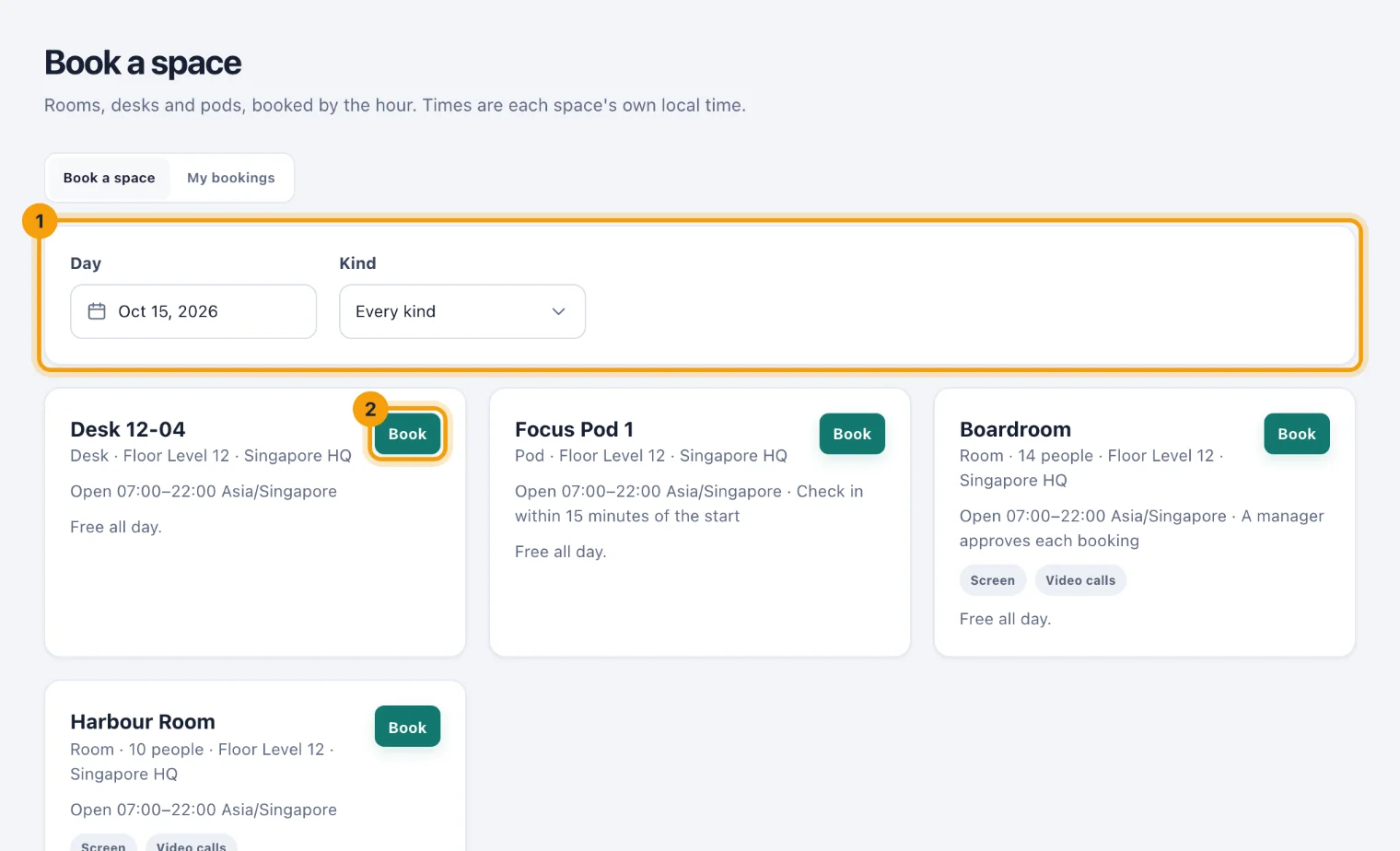Click the Harbour Room card title
This screenshot has width=1400, height=851.
click(143, 722)
